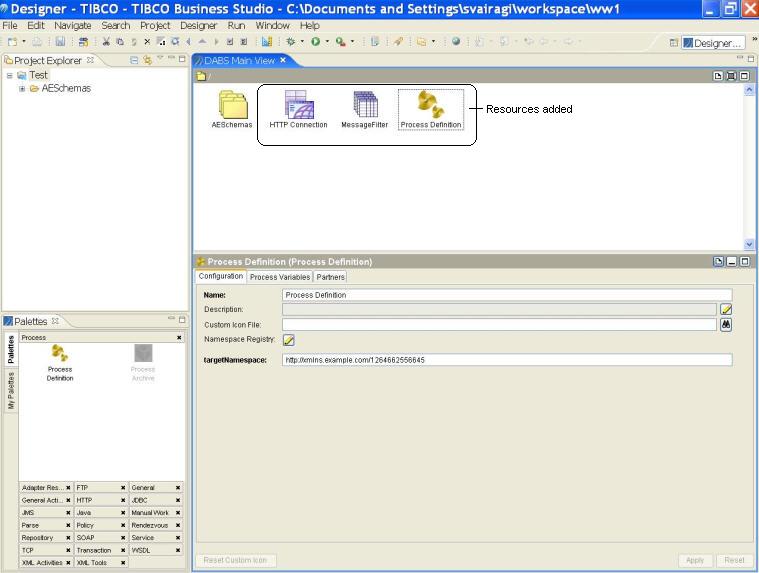Click the green Run toolbar icon

[316, 42]
